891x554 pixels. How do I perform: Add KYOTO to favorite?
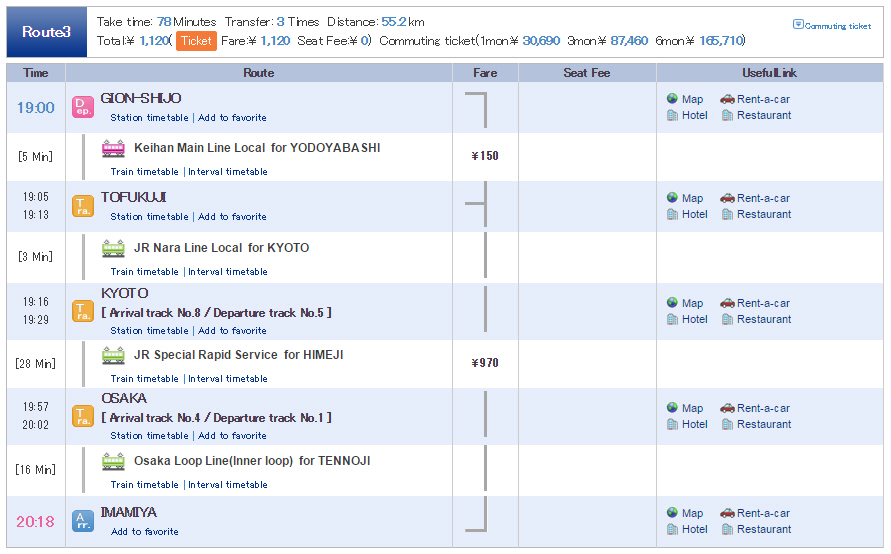[x=232, y=331]
